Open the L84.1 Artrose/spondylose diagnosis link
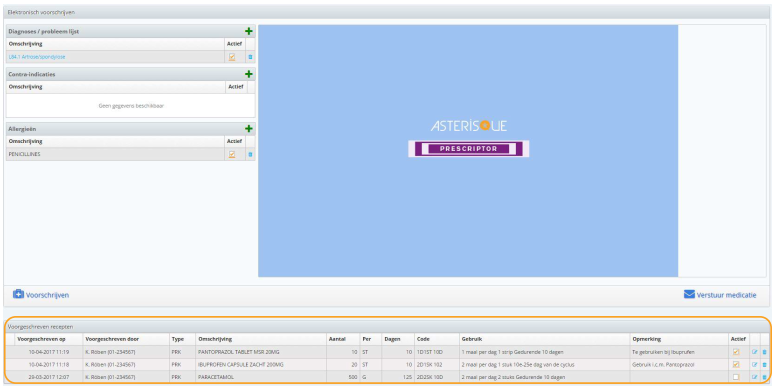 37,57
